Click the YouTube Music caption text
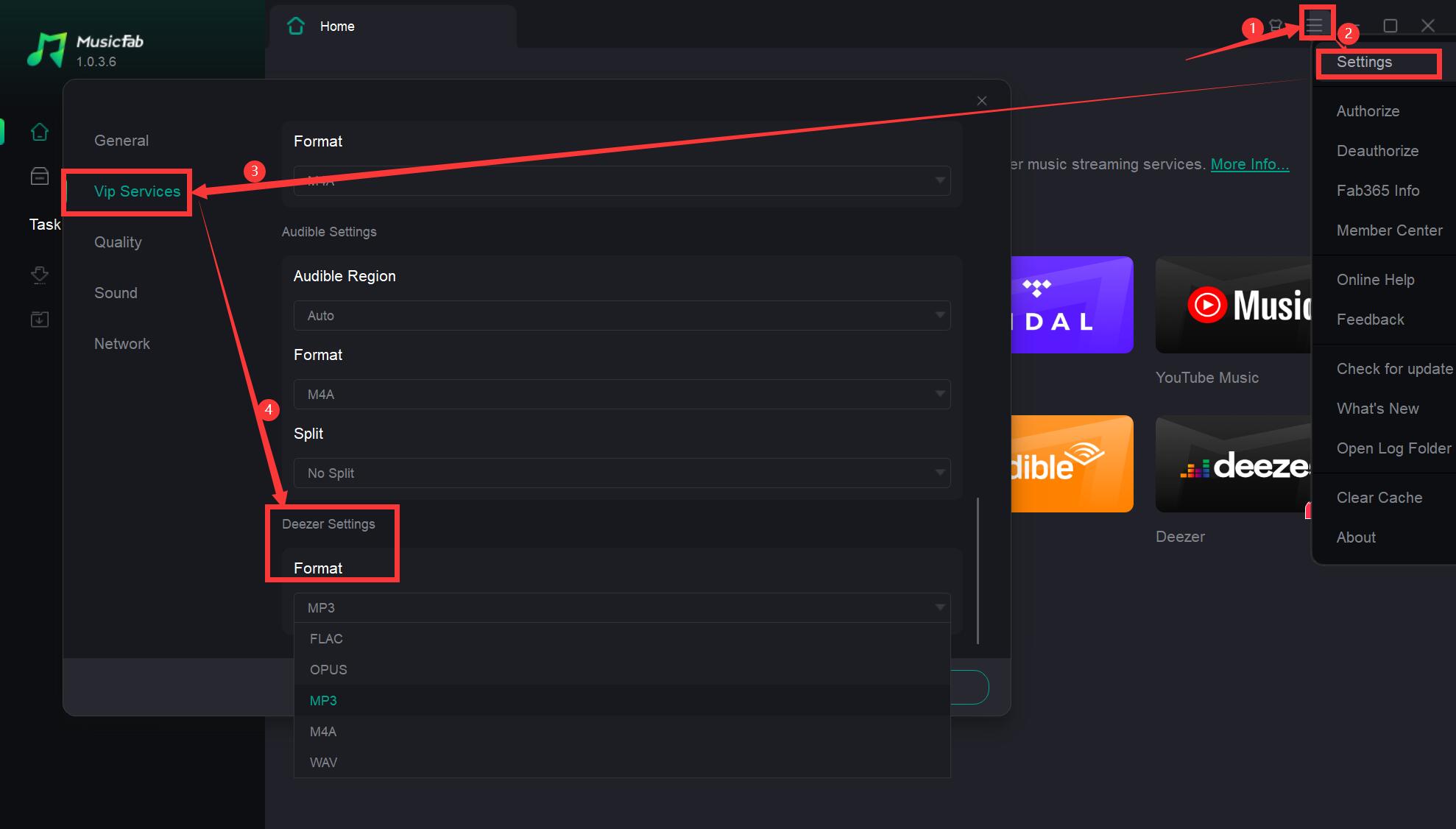 click(1207, 378)
